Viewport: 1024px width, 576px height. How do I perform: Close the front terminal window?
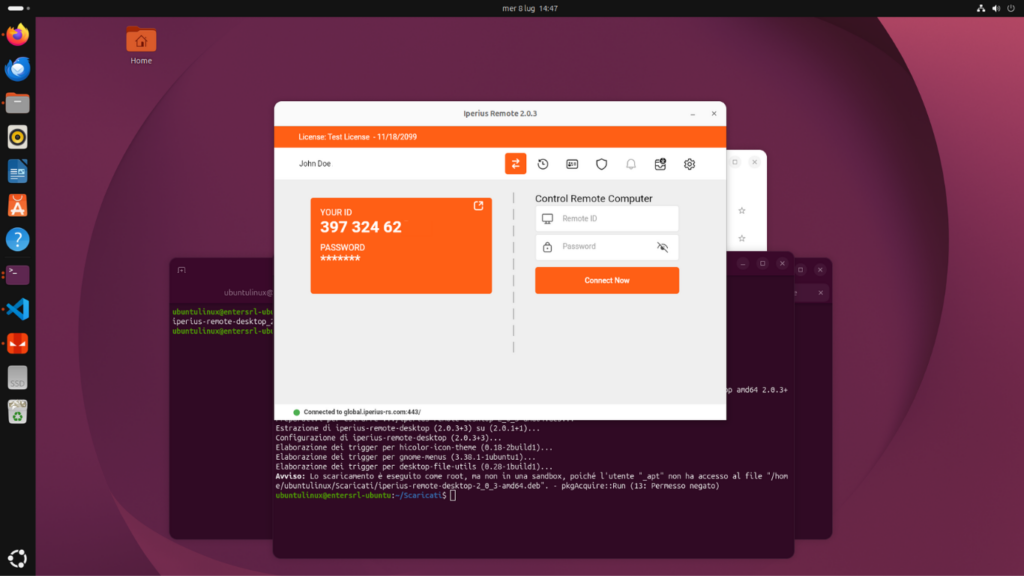[782, 263]
